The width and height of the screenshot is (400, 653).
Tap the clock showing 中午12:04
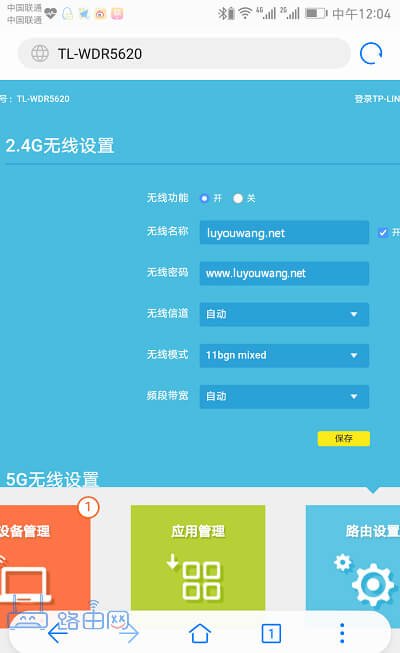tap(362, 14)
